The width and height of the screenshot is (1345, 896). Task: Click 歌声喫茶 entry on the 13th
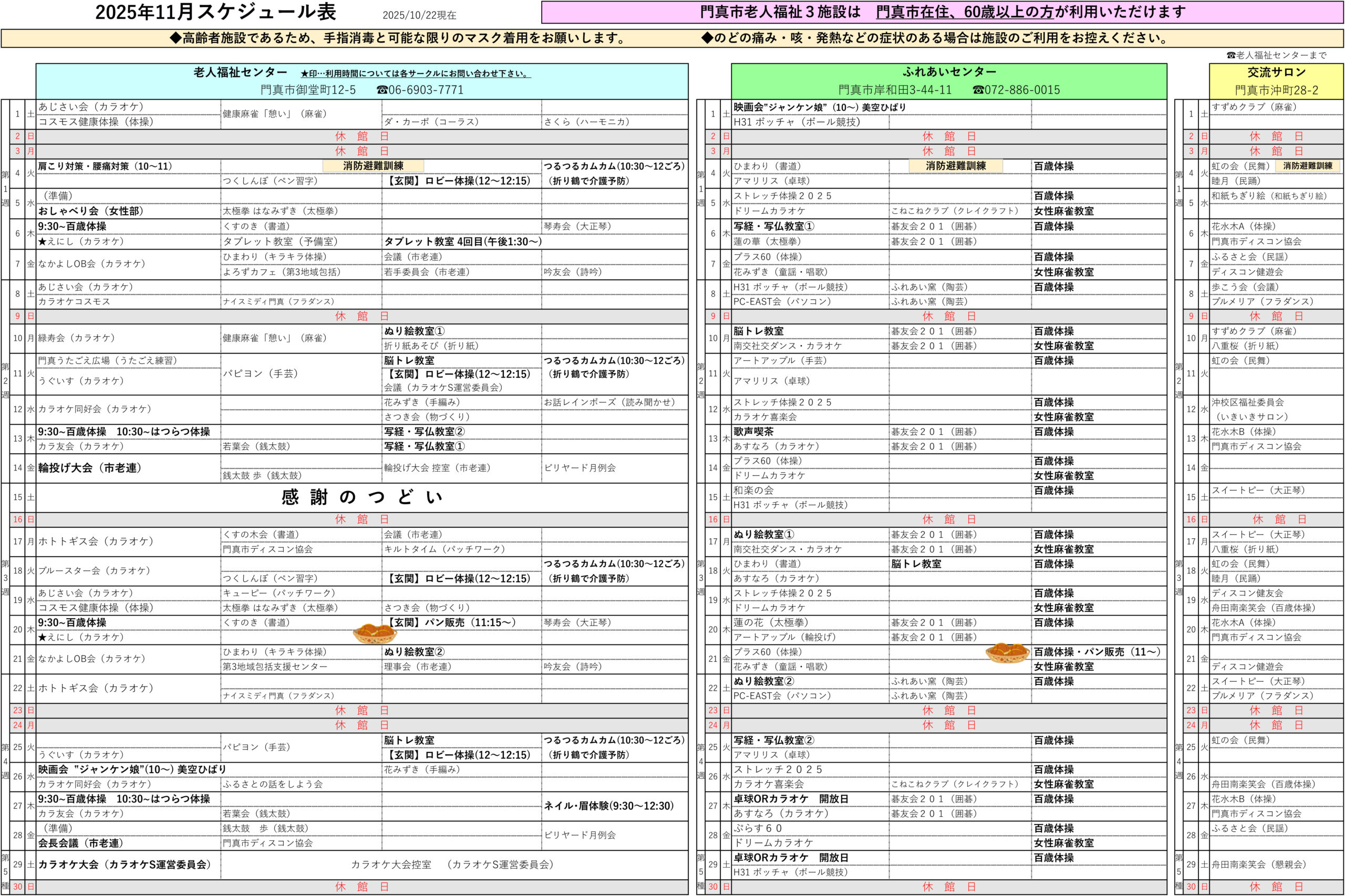click(753, 432)
